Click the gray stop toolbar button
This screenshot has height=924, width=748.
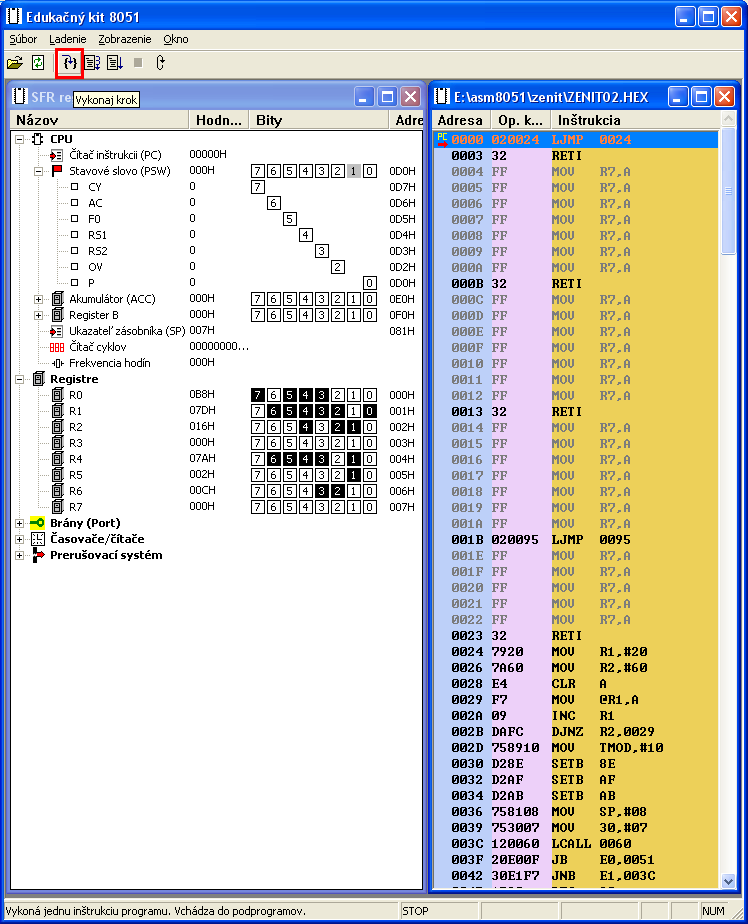coord(138,62)
